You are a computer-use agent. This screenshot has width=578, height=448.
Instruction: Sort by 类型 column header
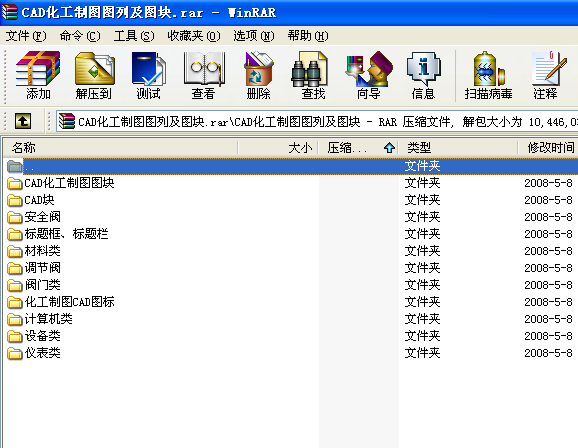coord(458,148)
